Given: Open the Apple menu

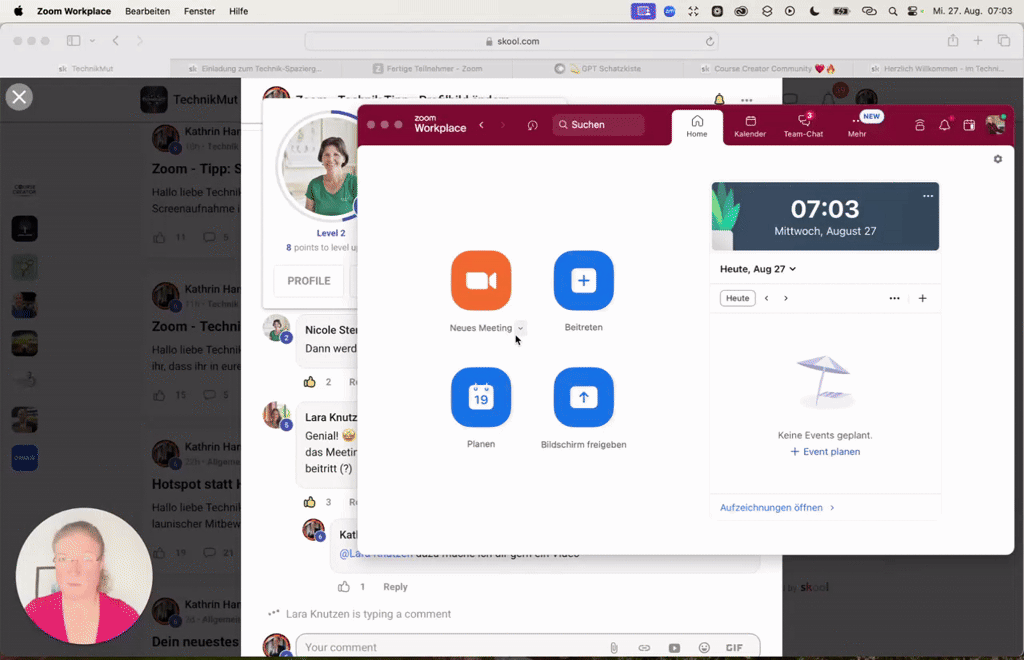Looking at the screenshot, I should coord(18,11).
